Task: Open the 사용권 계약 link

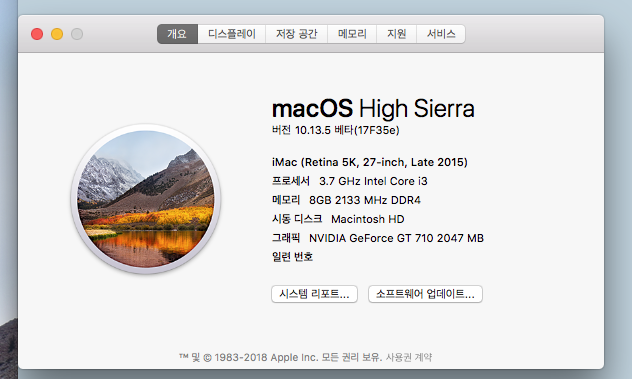Action: pyautogui.click(x=409, y=357)
